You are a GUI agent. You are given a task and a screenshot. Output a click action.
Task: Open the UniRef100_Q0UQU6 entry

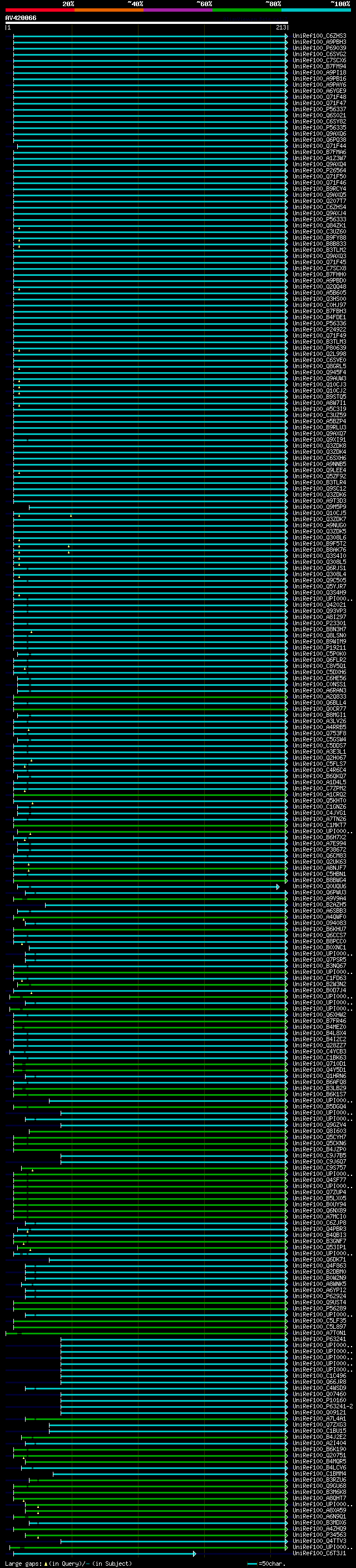point(319,886)
